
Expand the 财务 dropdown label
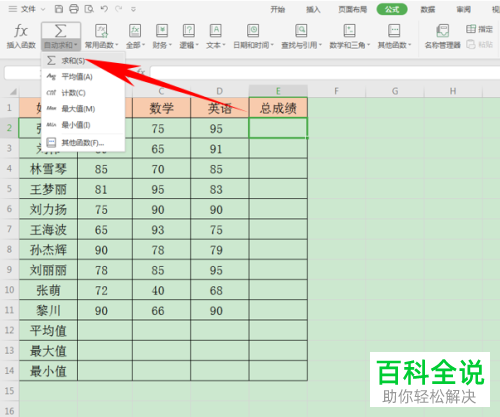[x=162, y=45]
